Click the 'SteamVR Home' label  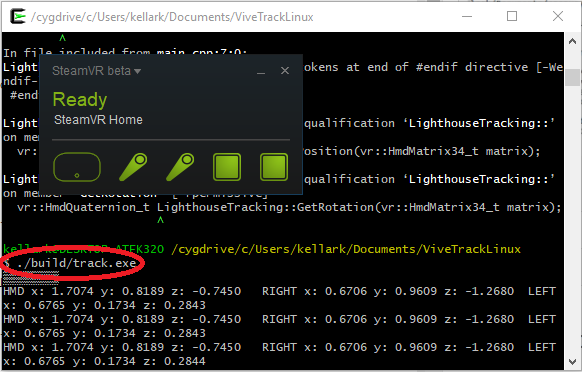pyautogui.click(x=98, y=120)
